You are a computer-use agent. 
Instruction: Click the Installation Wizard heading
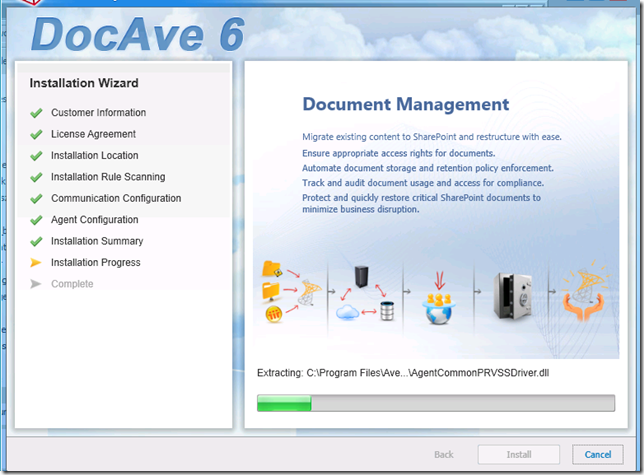[84, 83]
